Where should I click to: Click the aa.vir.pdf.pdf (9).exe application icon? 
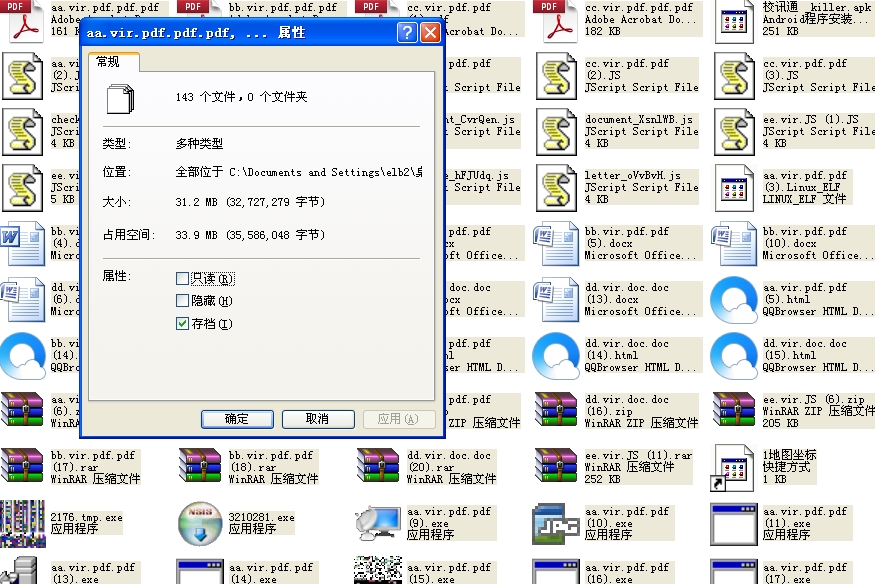point(378,522)
